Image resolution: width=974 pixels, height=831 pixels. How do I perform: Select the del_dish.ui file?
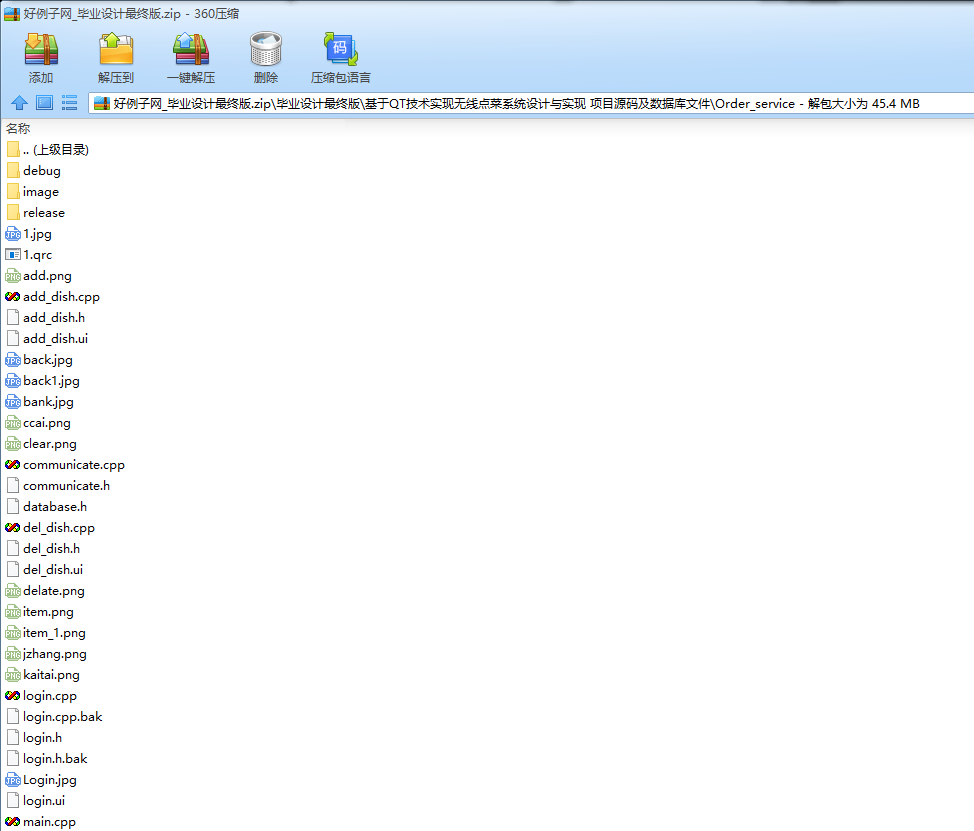(x=44, y=570)
